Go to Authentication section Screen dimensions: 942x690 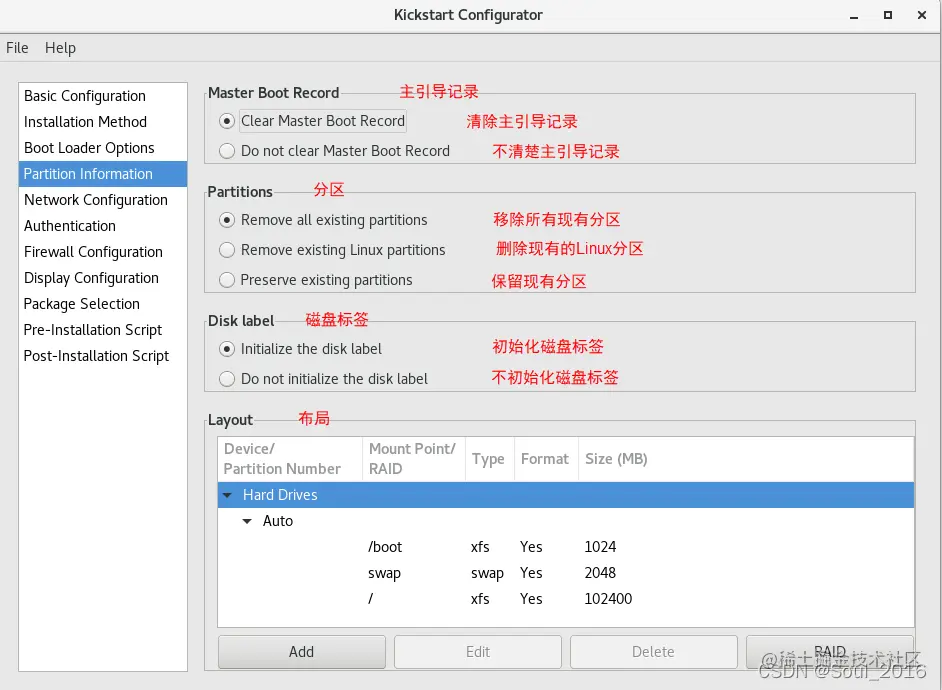103,226
